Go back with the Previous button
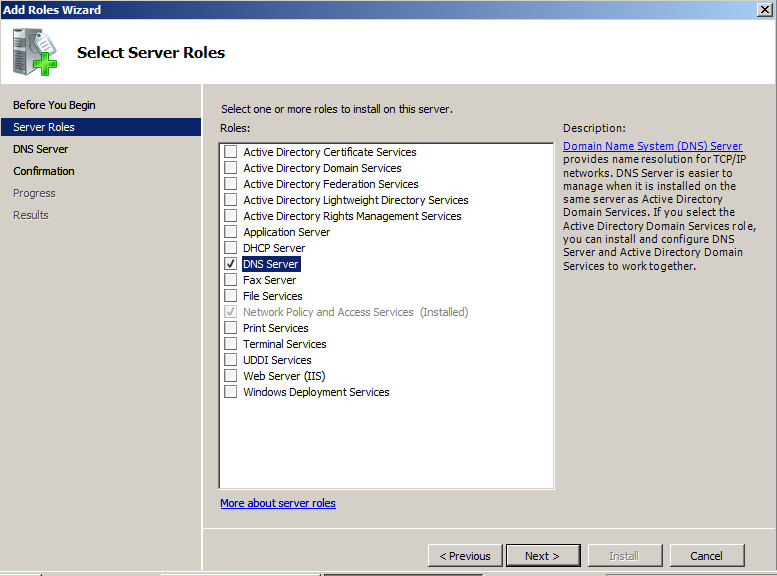The image size is (777, 576). (465, 556)
